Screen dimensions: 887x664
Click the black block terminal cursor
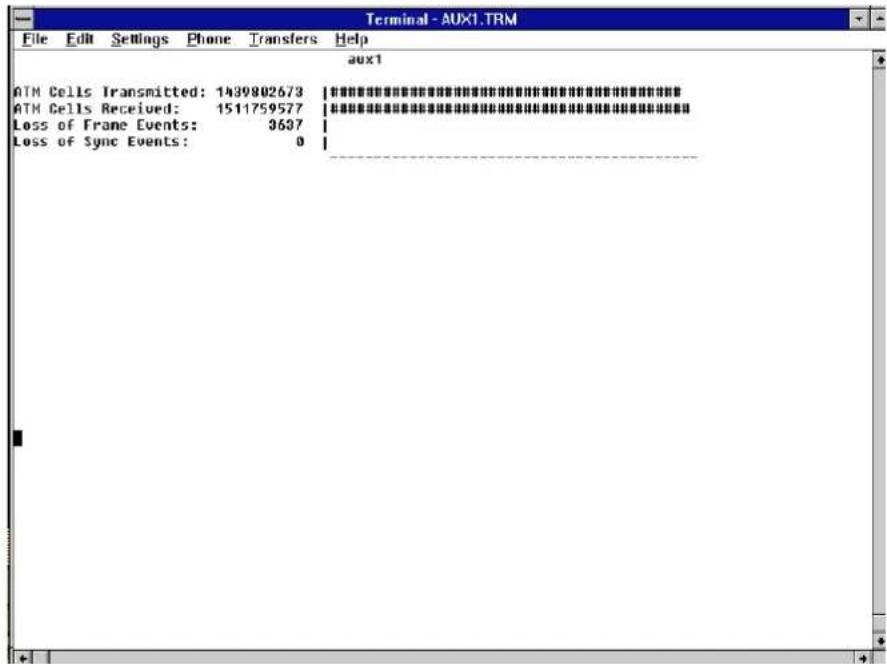point(18,438)
